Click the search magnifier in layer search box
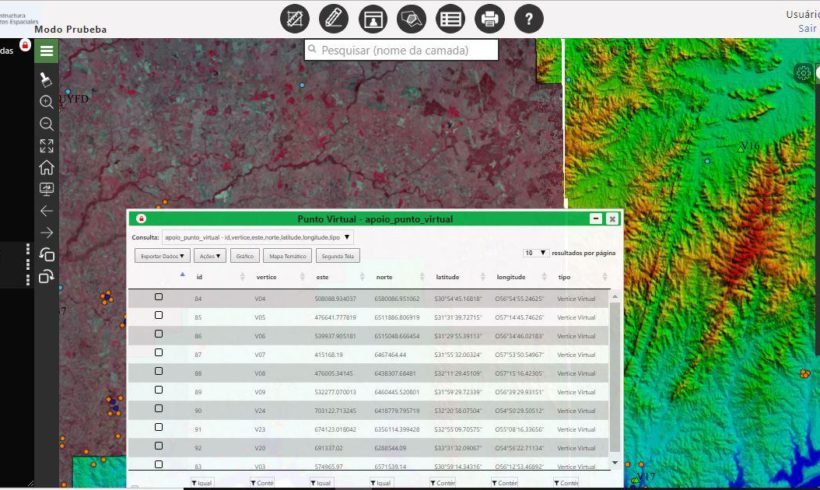820x490 pixels. click(312, 50)
